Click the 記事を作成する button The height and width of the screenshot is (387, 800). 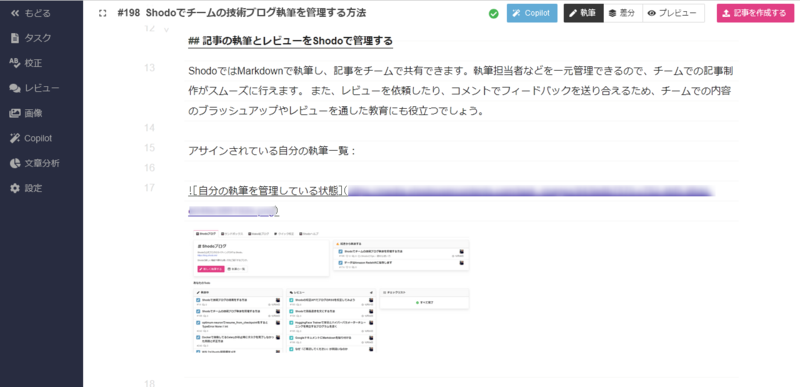point(755,13)
